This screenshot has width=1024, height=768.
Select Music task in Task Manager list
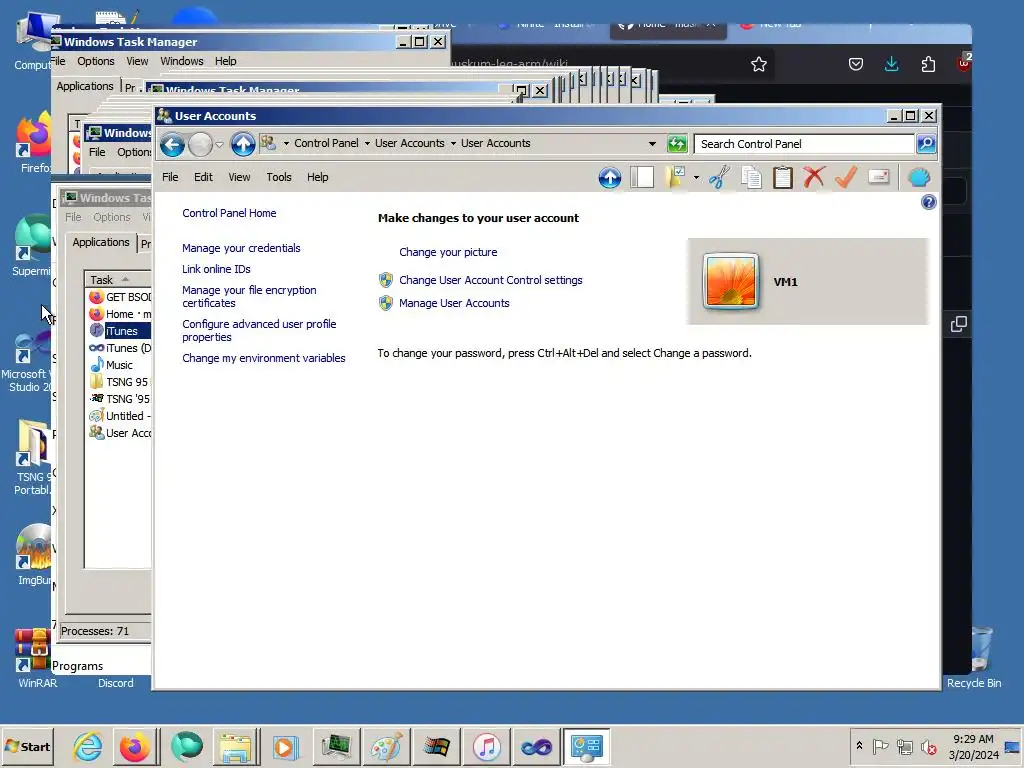point(120,365)
